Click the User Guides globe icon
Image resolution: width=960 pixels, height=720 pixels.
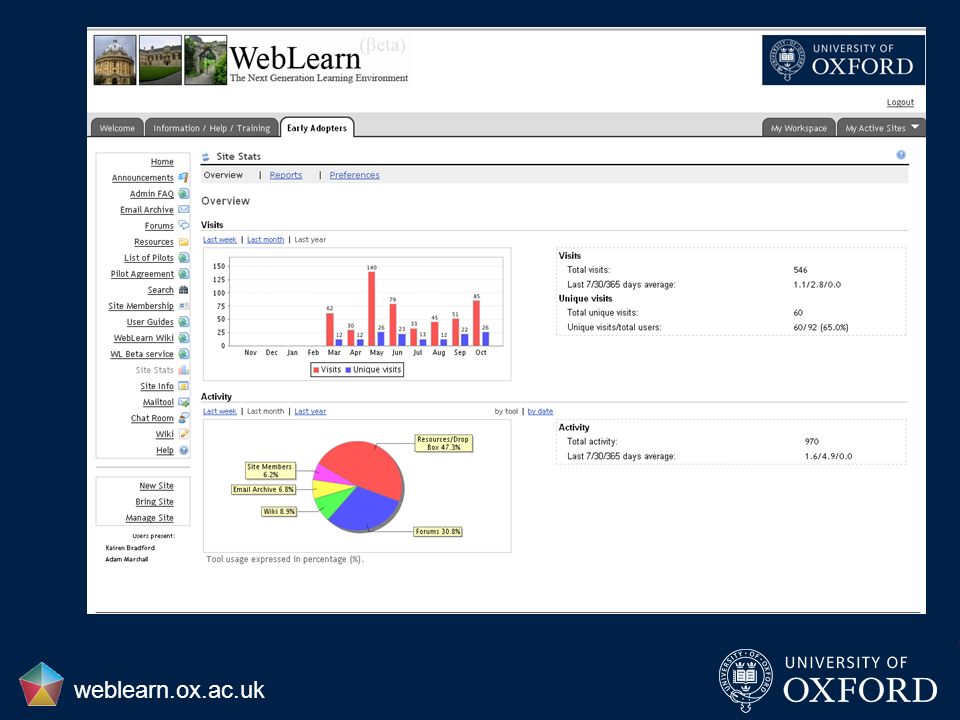[x=183, y=321]
